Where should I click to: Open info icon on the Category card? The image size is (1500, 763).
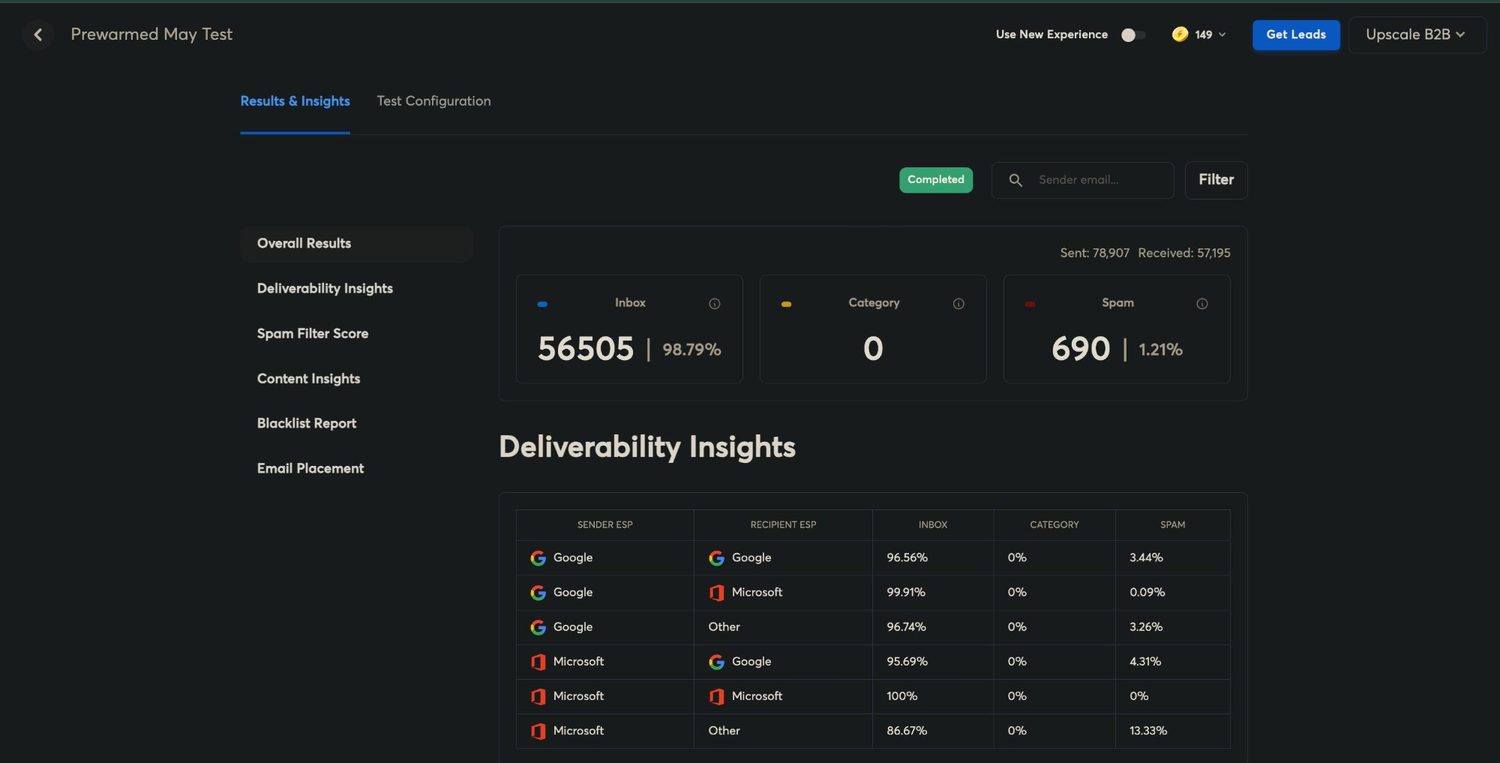tap(958, 304)
